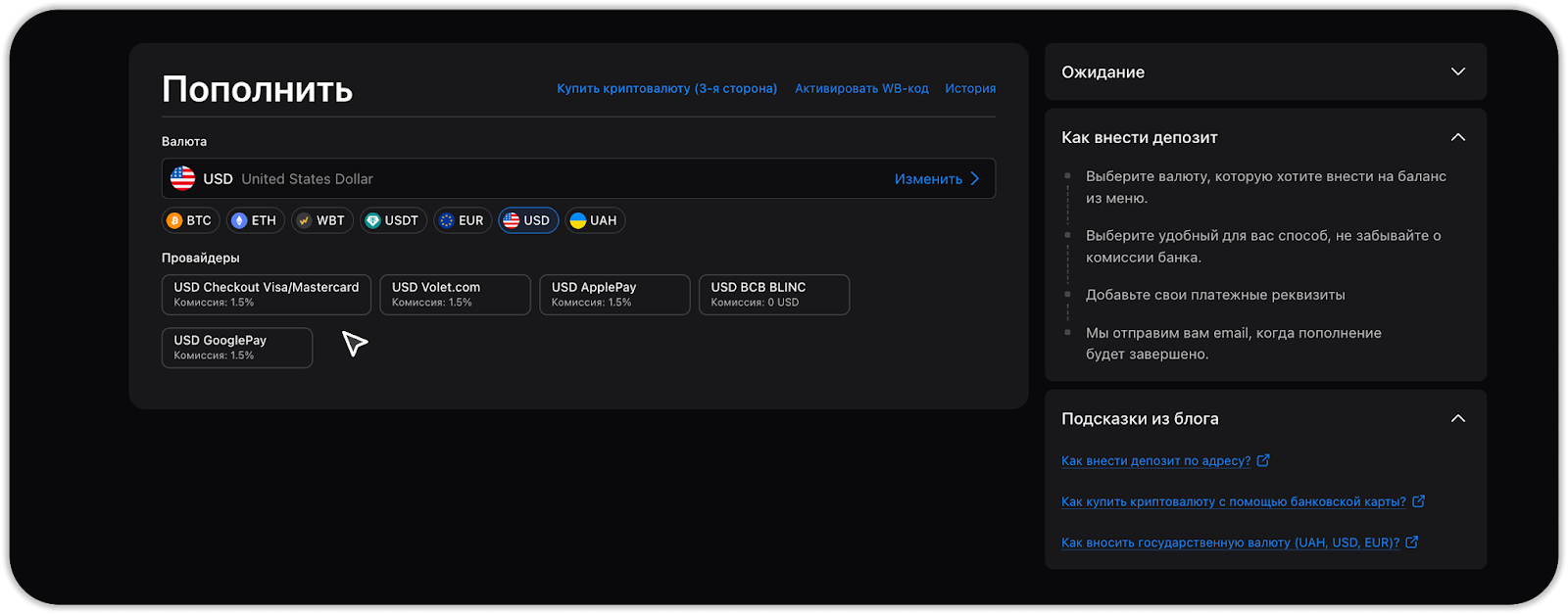Choose USD Checkout Visa/Mastercard provider
Viewport: 1568px width, 614px height.
[x=266, y=294]
